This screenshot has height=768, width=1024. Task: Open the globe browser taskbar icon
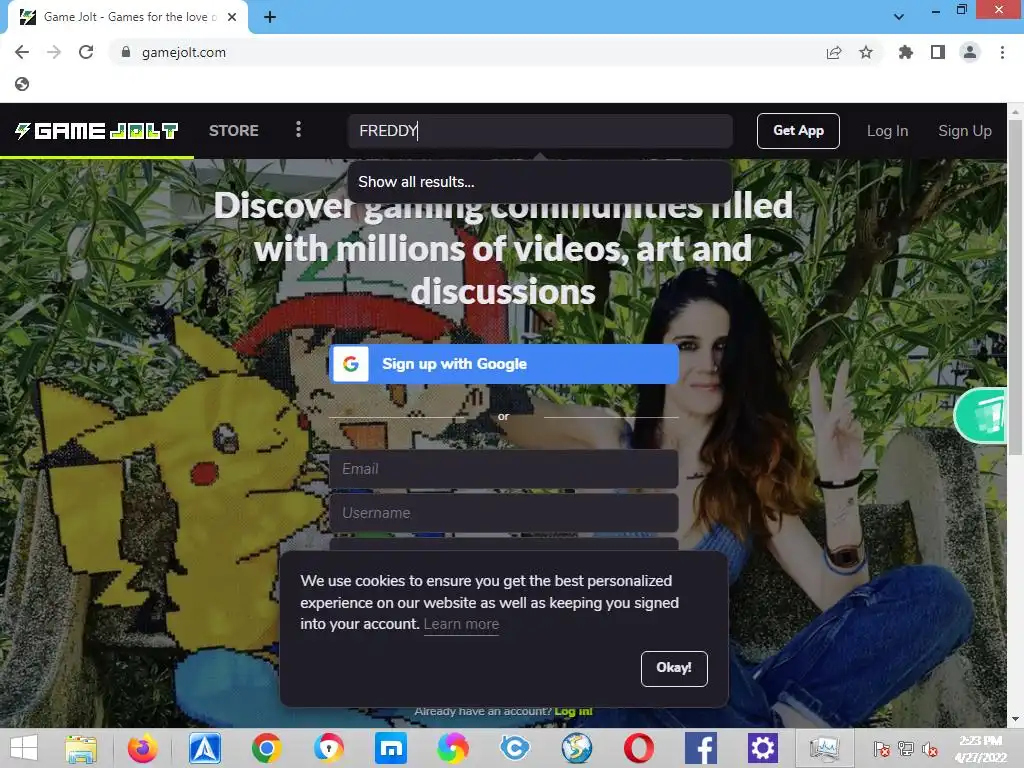(577, 748)
